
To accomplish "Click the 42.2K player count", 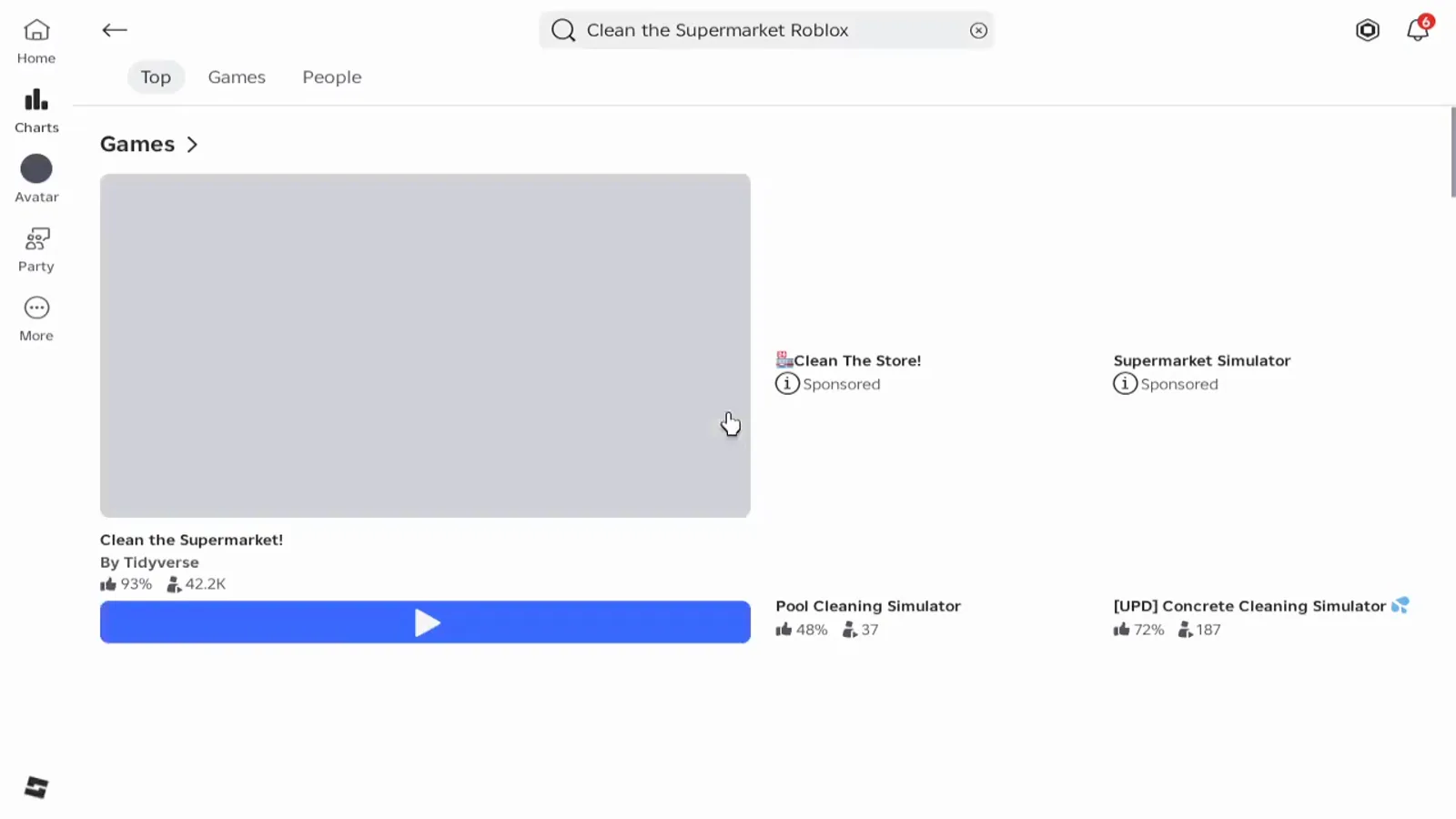I will 197,584.
